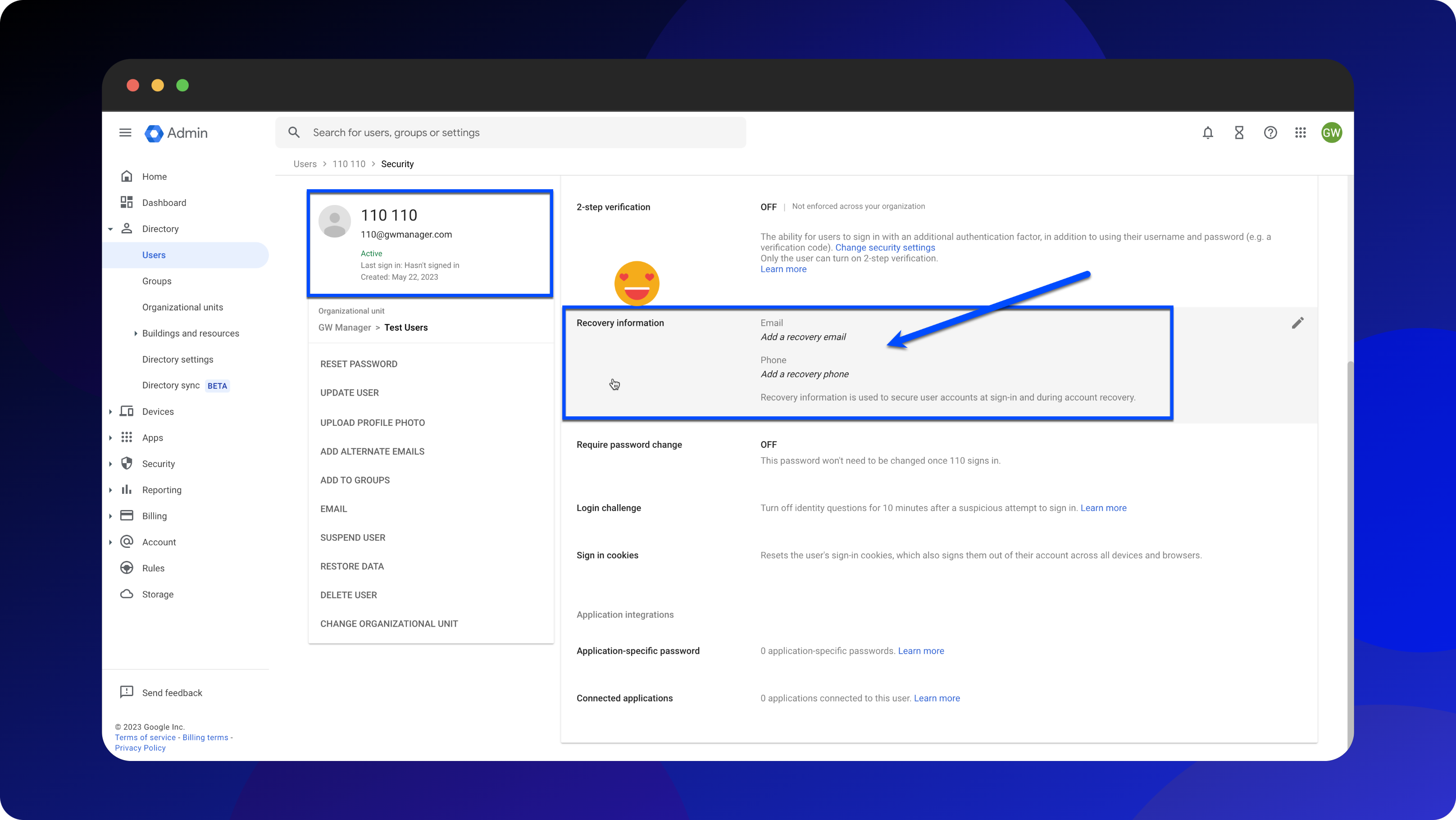This screenshot has width=1456, height=820.
Task: Open Learn more for Login challenge
Action: click(x=1103, y=508)
